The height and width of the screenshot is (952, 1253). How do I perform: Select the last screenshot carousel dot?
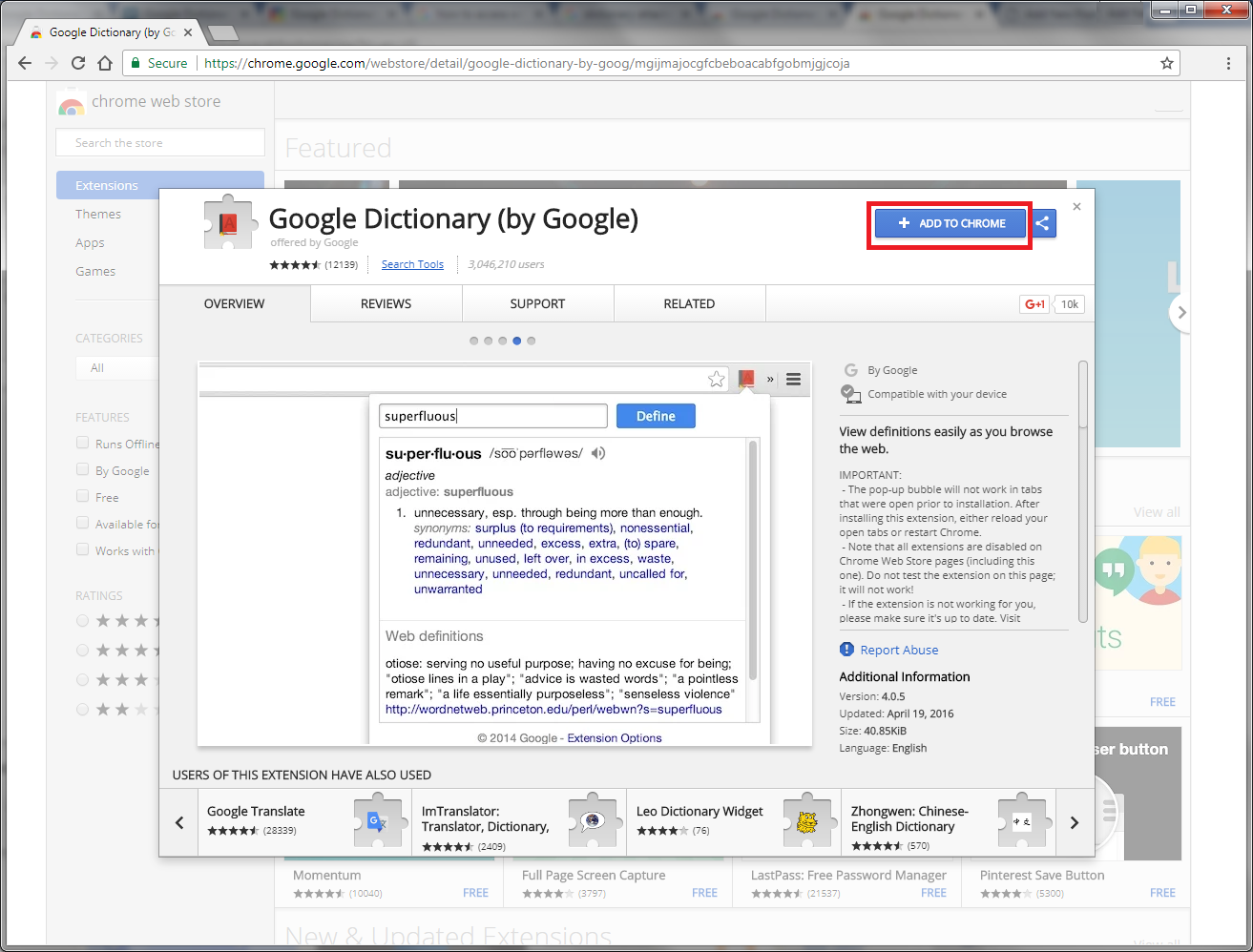(531, 341)
